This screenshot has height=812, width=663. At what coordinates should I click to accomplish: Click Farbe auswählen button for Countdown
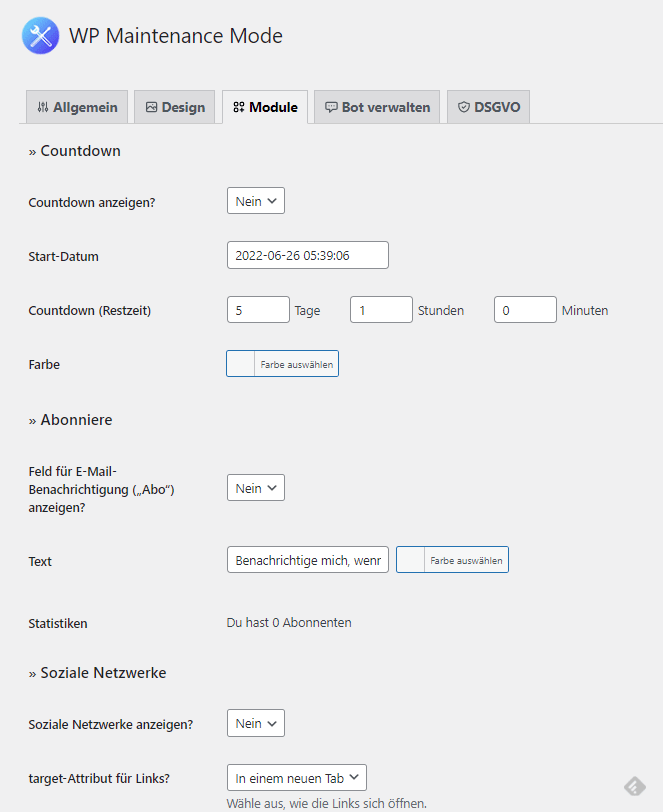[x=297, y=364]
